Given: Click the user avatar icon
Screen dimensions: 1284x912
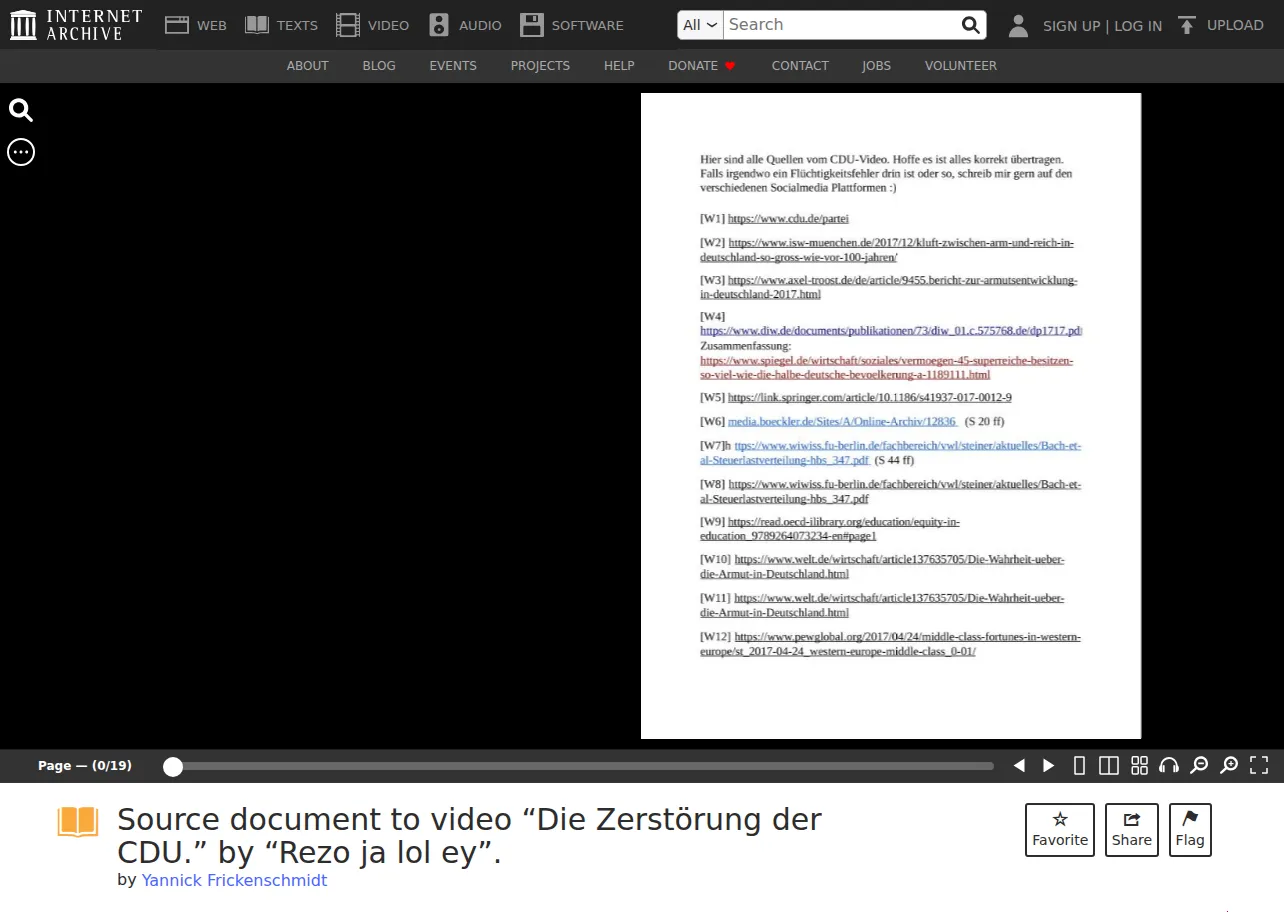Looking at the screenshot, I should [1018, 25].
